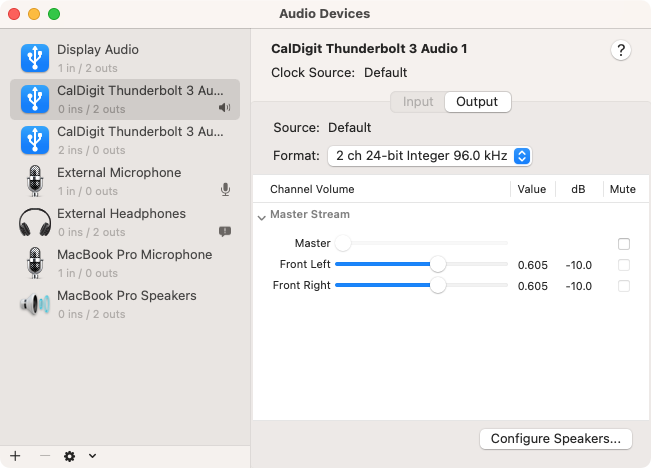Collapse the Master Stream section

coord(261,216)
